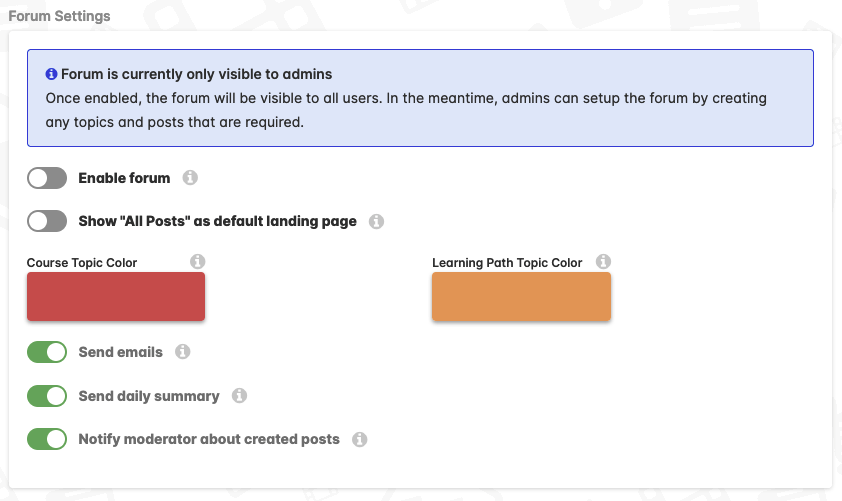Disable the Send emails switch
Screen dimensions: 842x501
(47, 352)
